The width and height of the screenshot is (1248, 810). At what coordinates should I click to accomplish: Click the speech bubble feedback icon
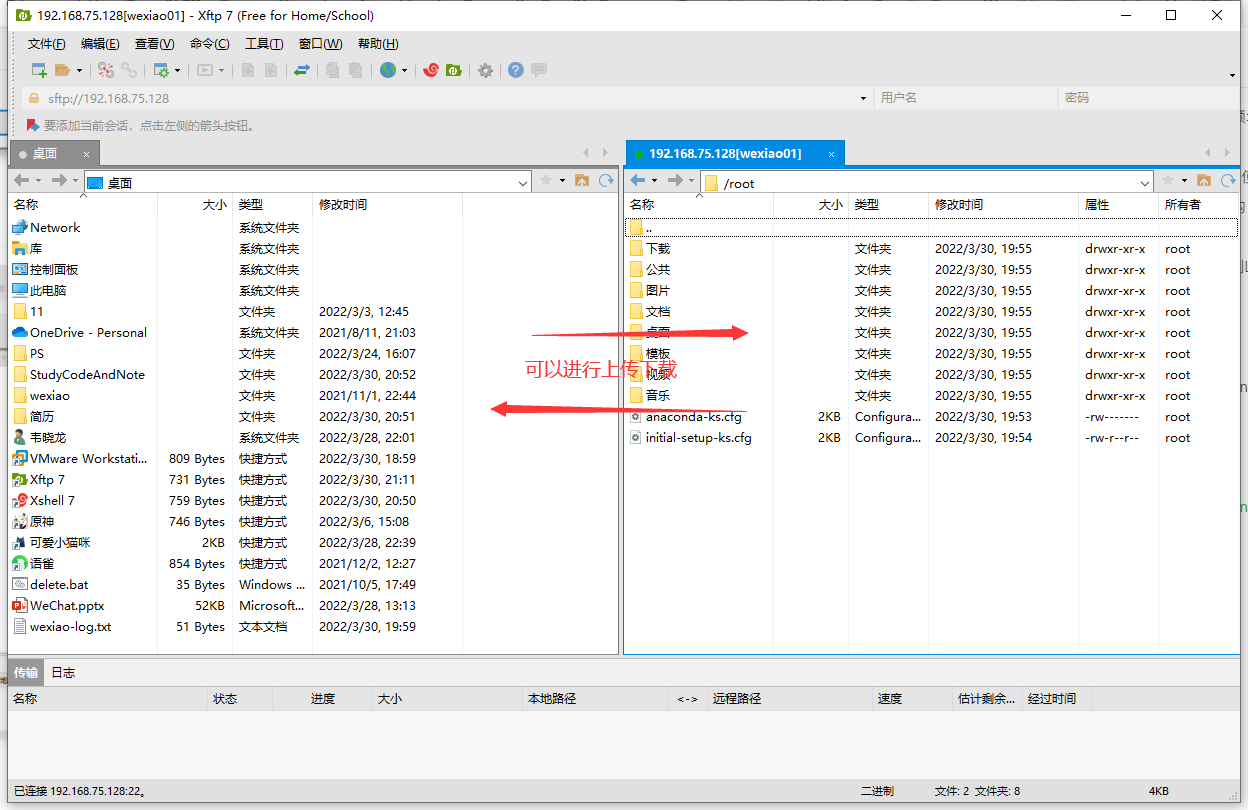click(x=539, y=70)
